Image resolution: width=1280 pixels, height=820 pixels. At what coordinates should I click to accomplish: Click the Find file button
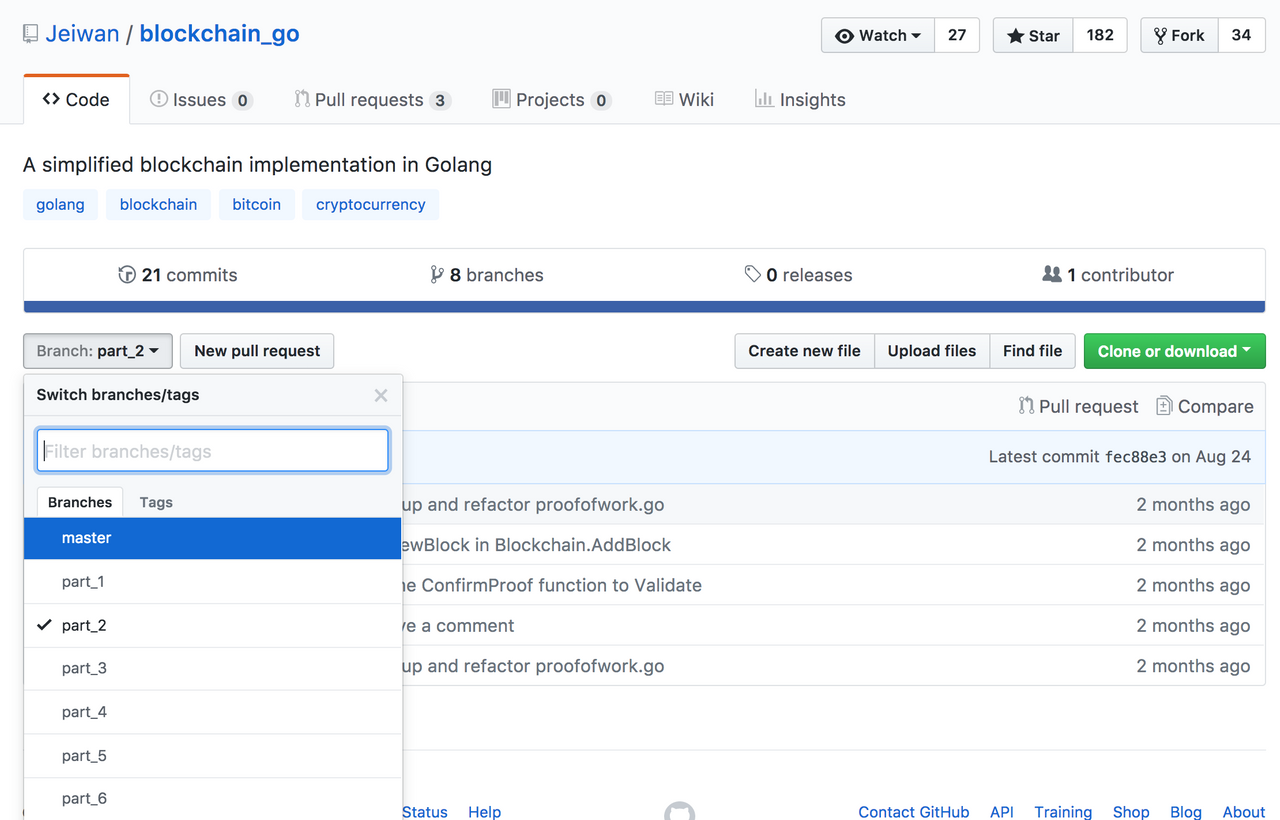tap(1032, 351)
